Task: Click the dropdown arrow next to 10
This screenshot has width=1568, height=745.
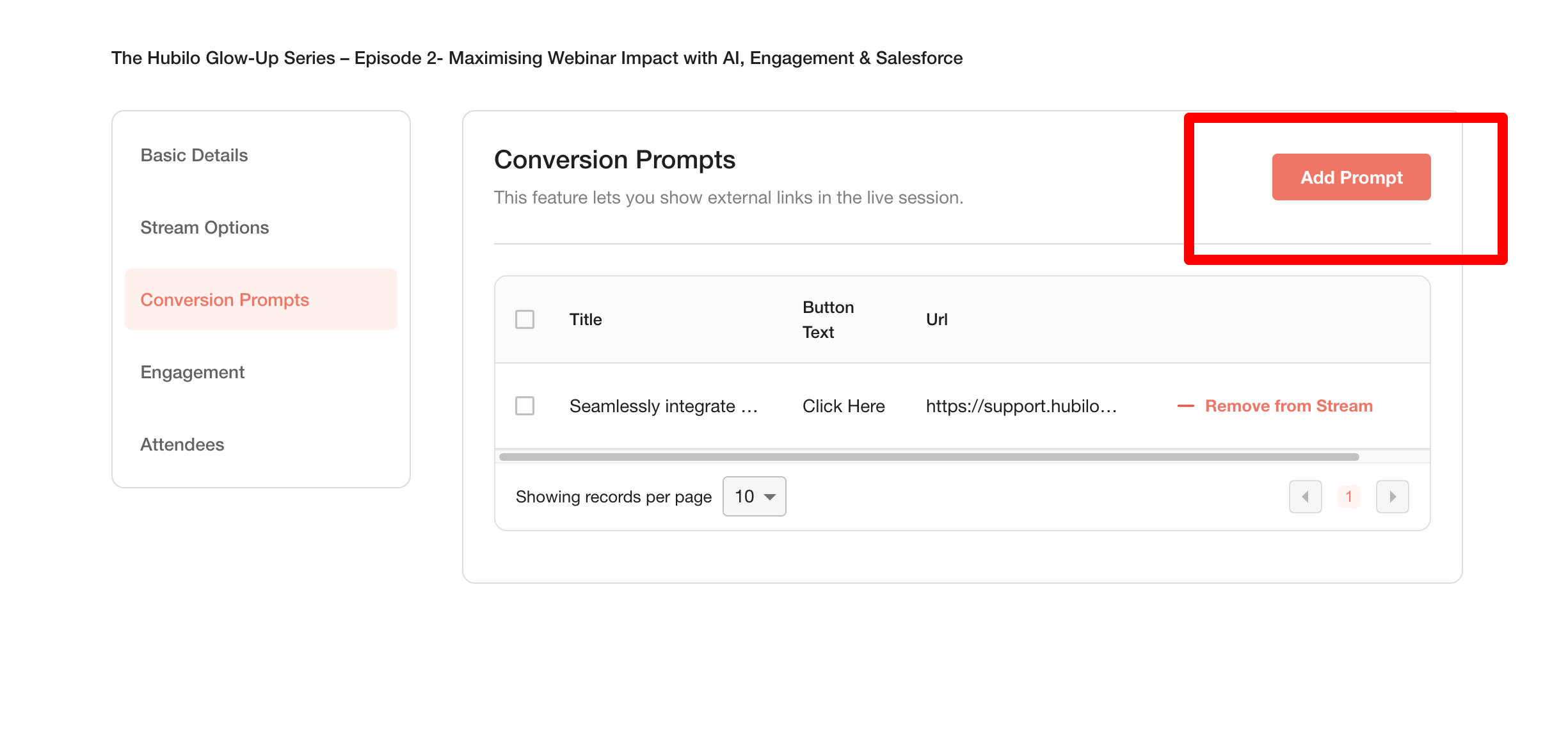Action: point(770,497)
